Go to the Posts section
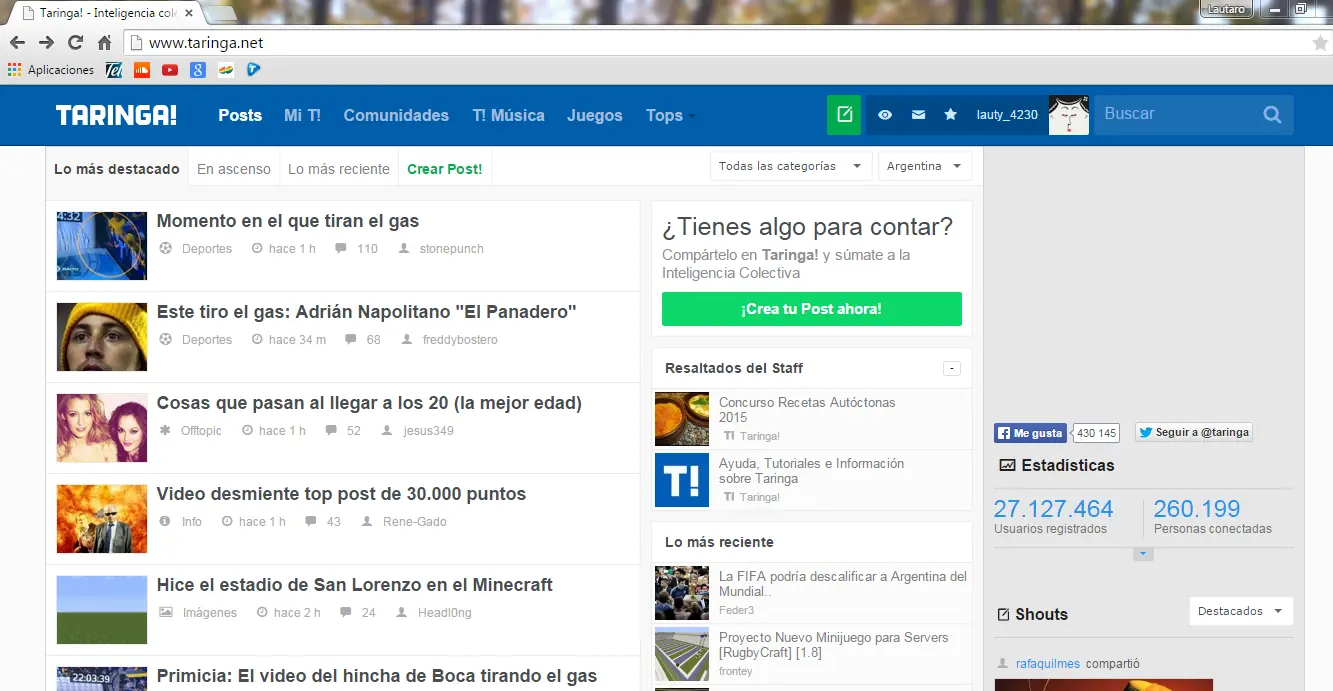Image resolution: width=1333 pixels, height=691 pixels. (240, 115)
